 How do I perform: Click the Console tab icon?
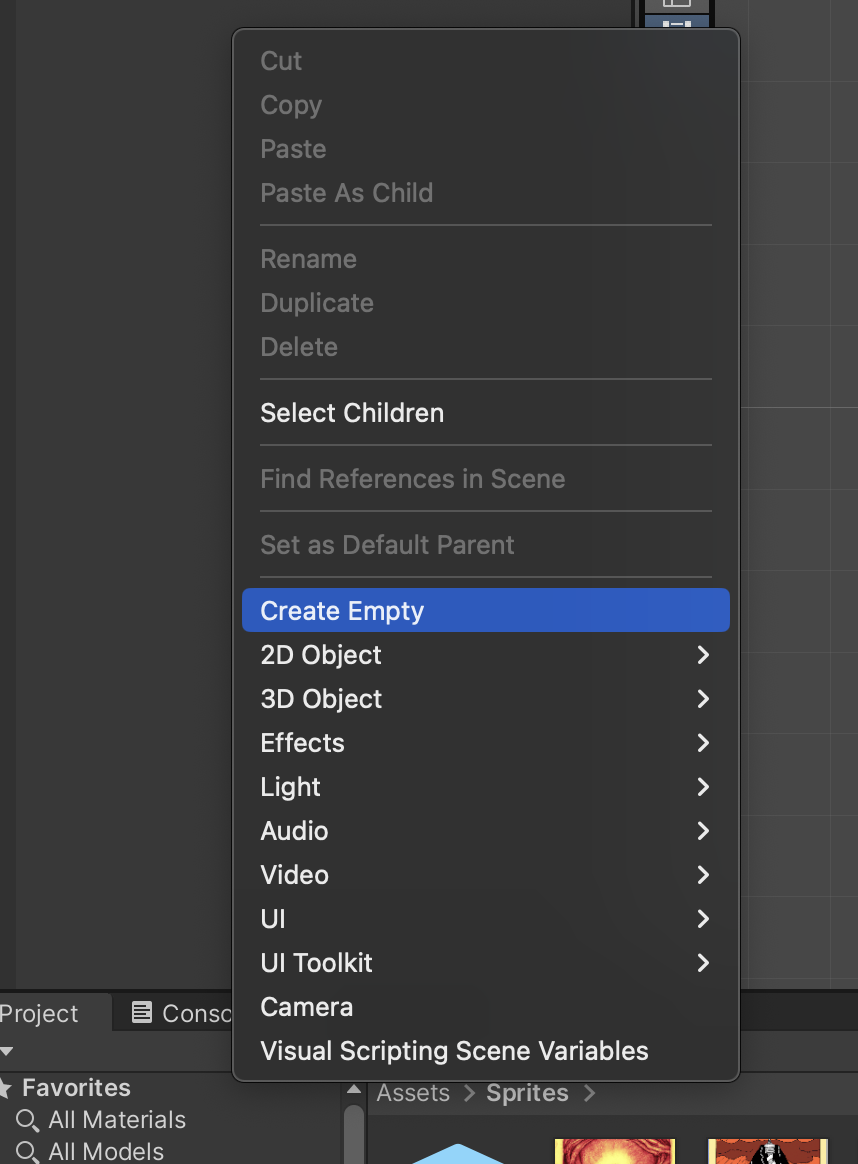click(x=142, y=1013)
